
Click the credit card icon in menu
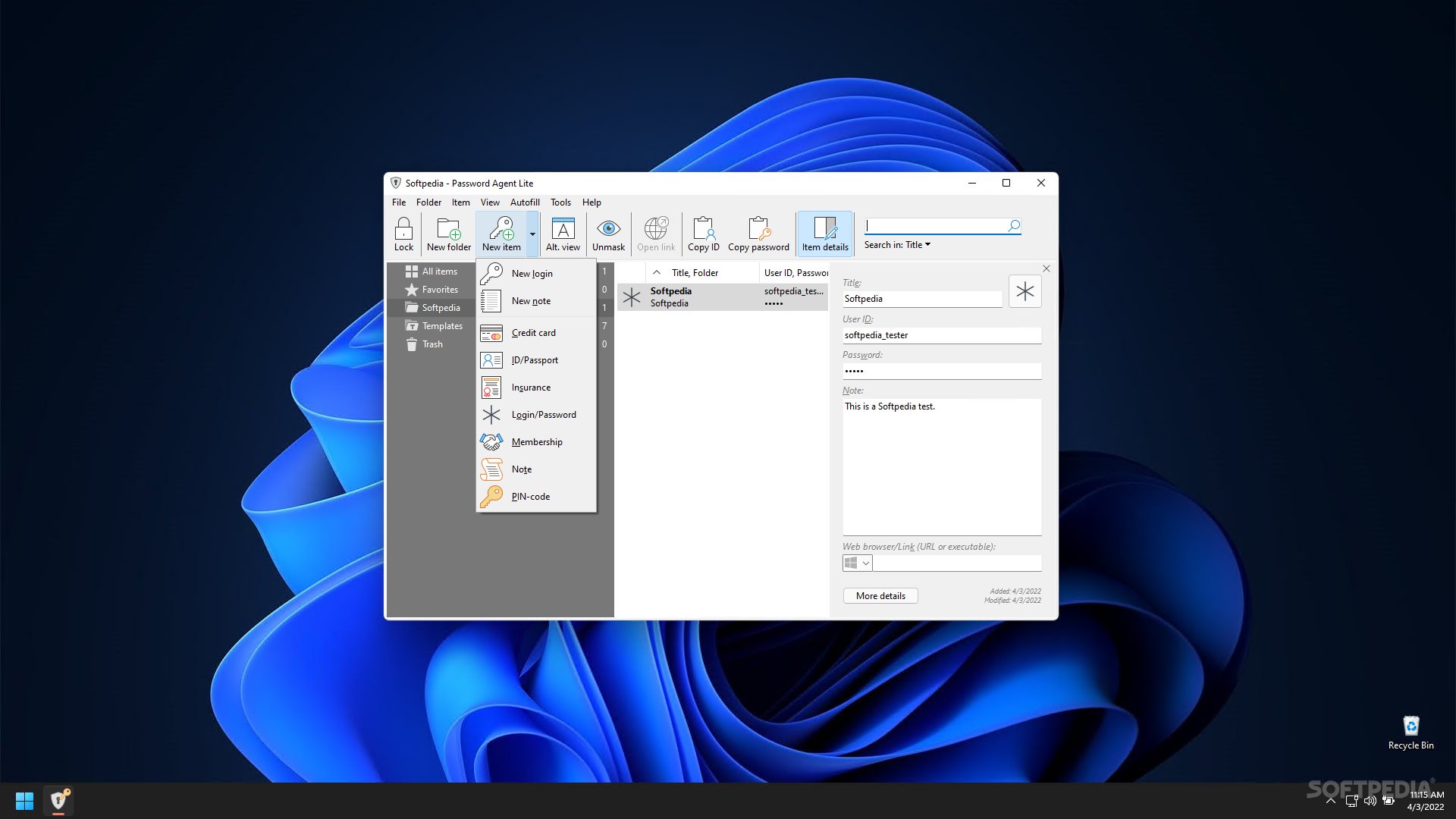pos(491,333)
